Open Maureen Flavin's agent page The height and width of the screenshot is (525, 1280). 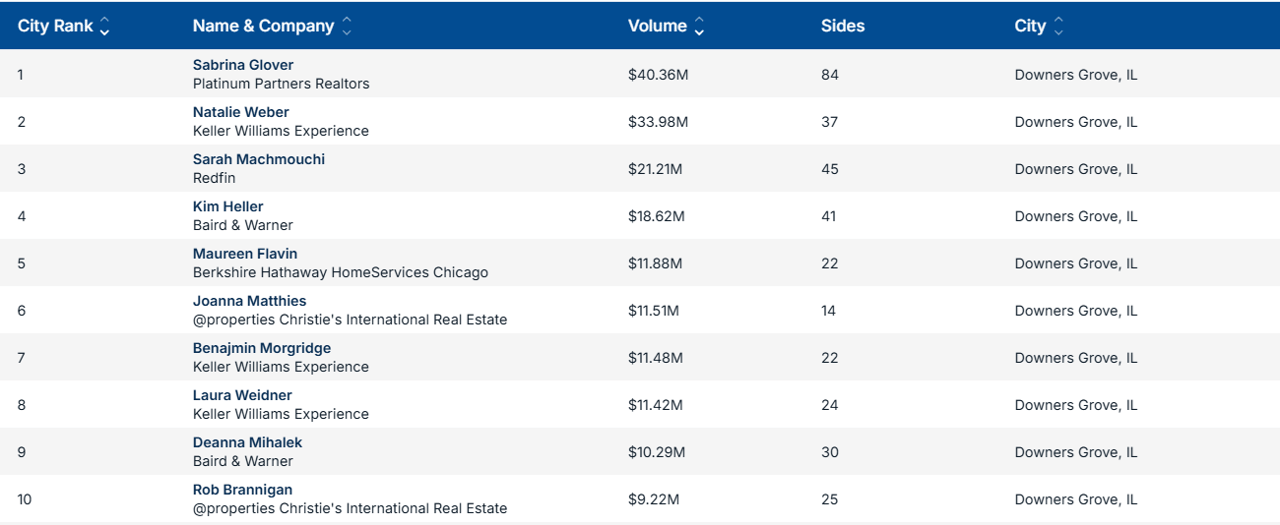click(245, 253)
